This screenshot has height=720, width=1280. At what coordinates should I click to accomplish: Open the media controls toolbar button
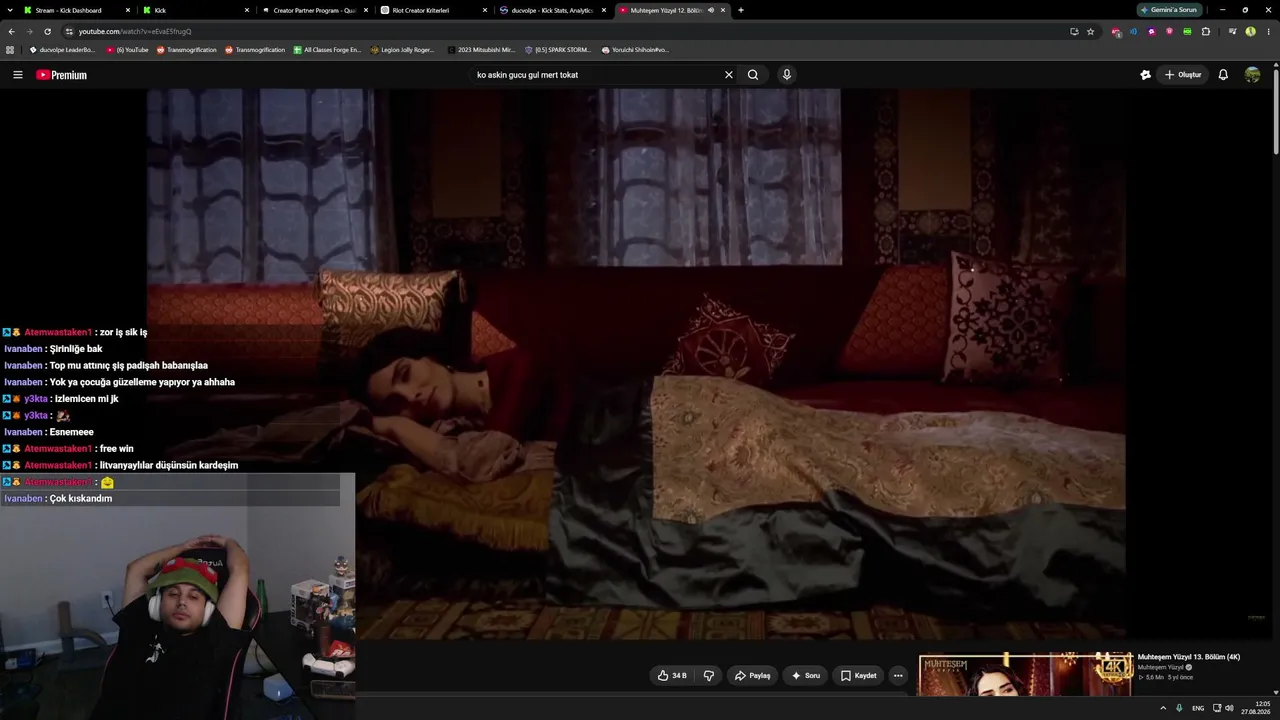1233,31
